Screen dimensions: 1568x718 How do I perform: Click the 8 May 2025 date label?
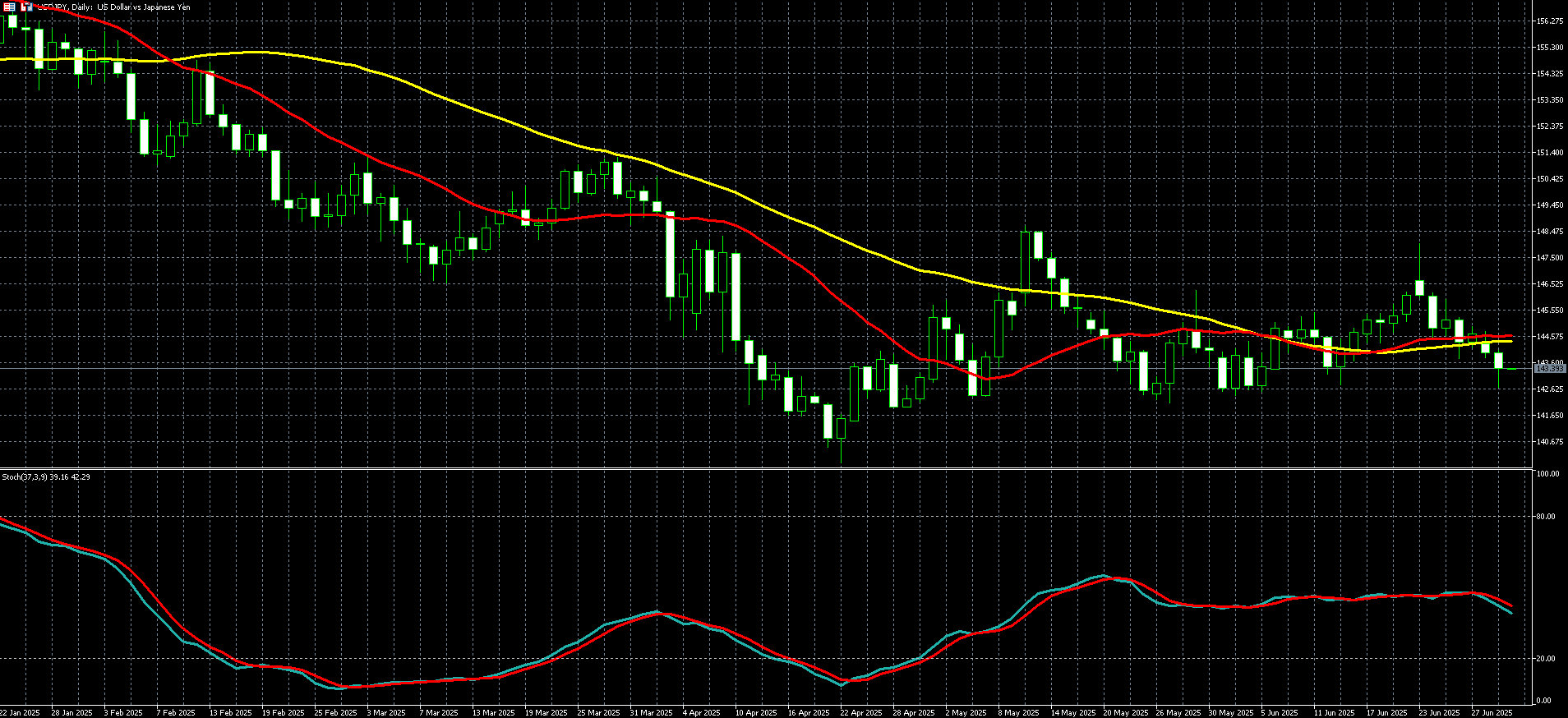pyautogui.click(x=1018, y=713)
